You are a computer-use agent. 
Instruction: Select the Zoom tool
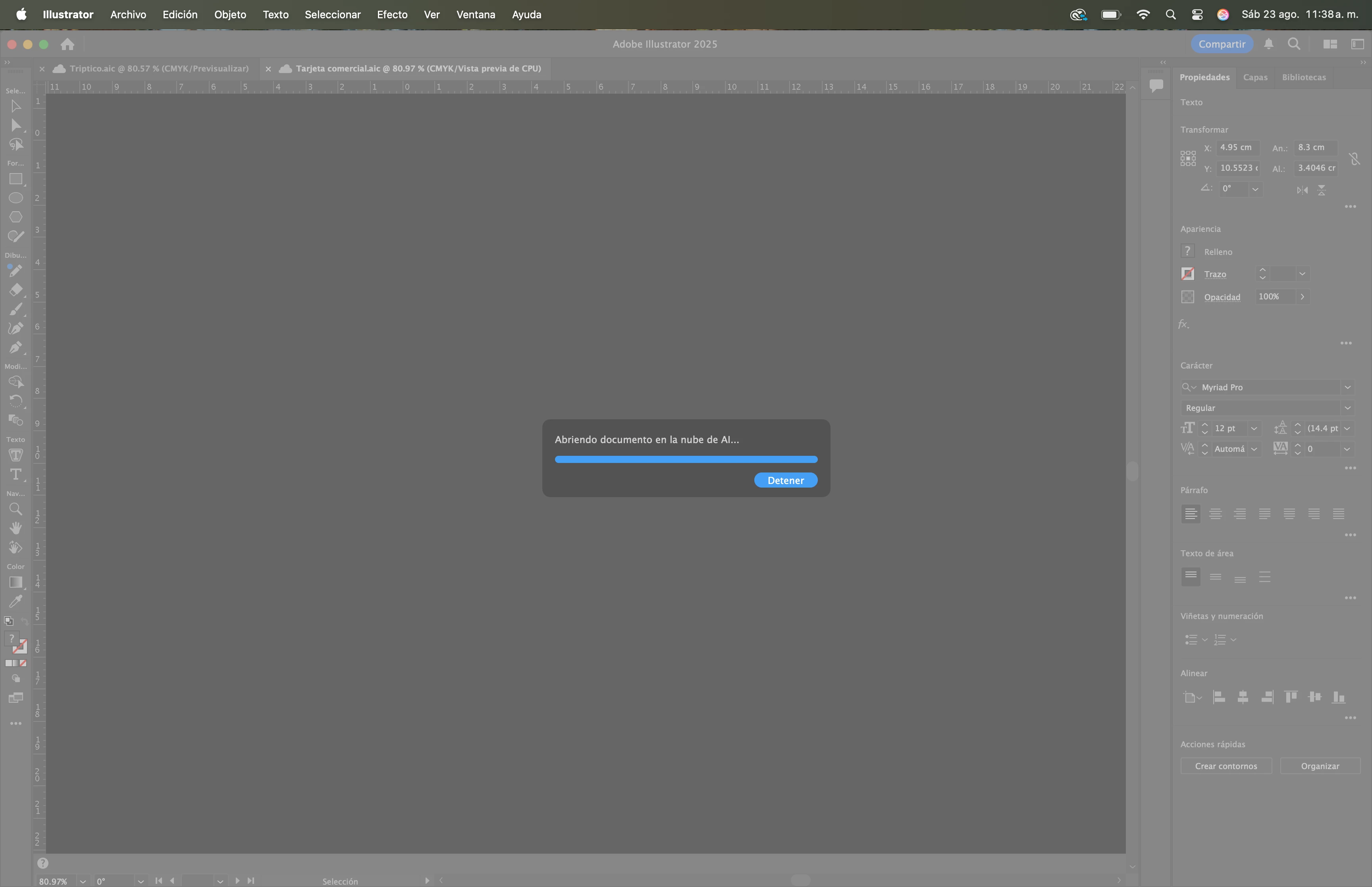point(15,509)
